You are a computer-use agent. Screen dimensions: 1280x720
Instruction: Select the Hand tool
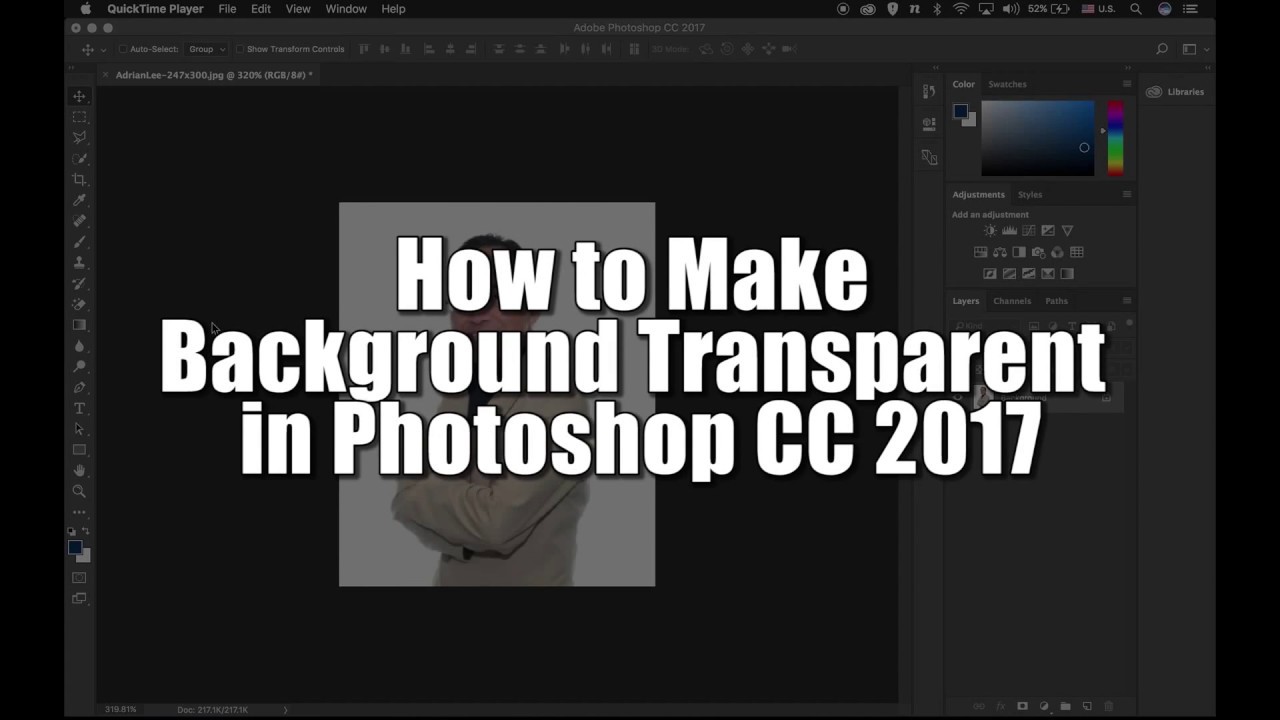tap(79, 471)
